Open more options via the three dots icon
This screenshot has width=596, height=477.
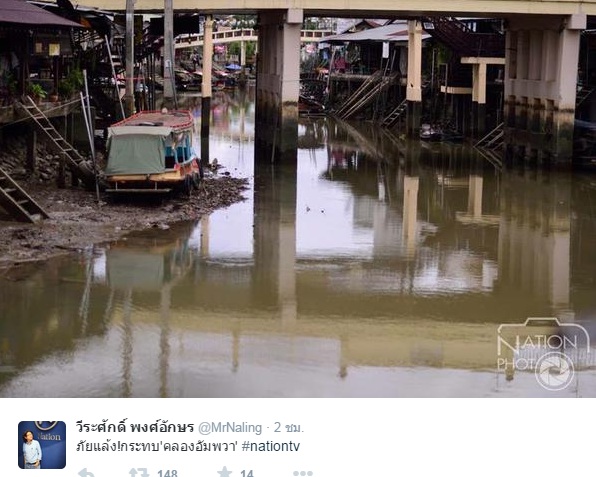(x=303, y=473)
